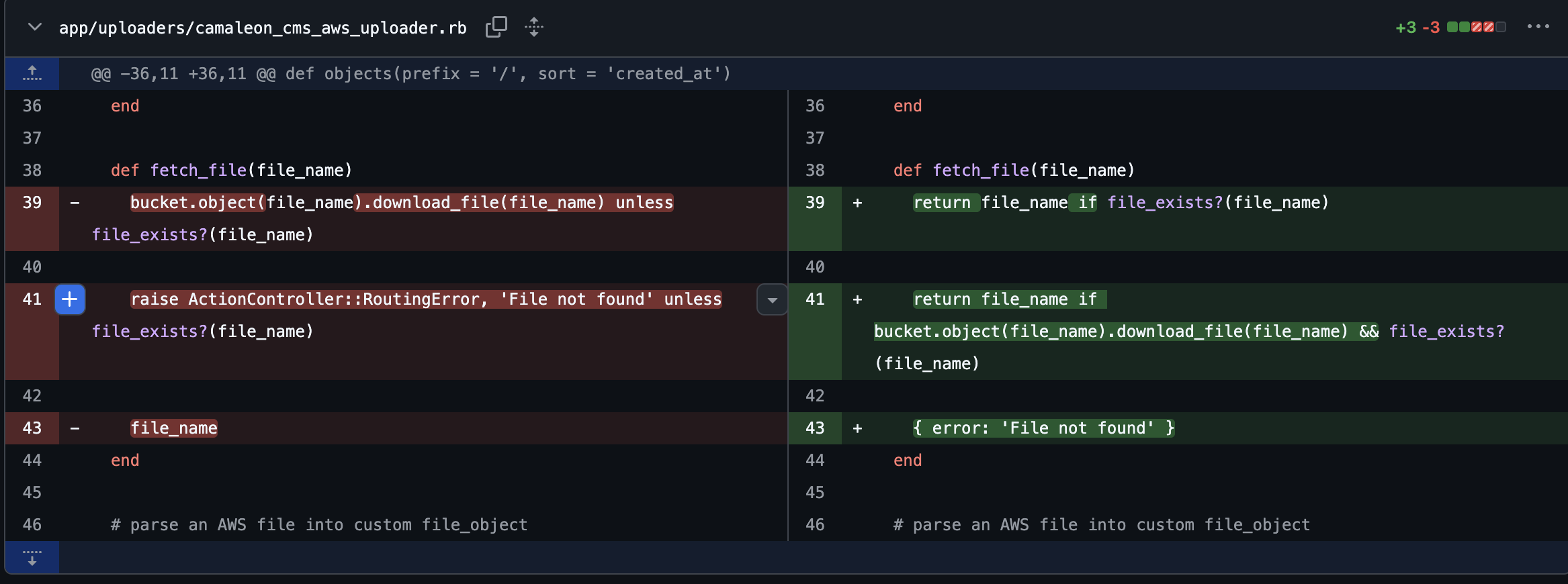Viewport: 1568px width, 584px height.
Task: Expand hidden lines above line 36
Action: [32, 74]
